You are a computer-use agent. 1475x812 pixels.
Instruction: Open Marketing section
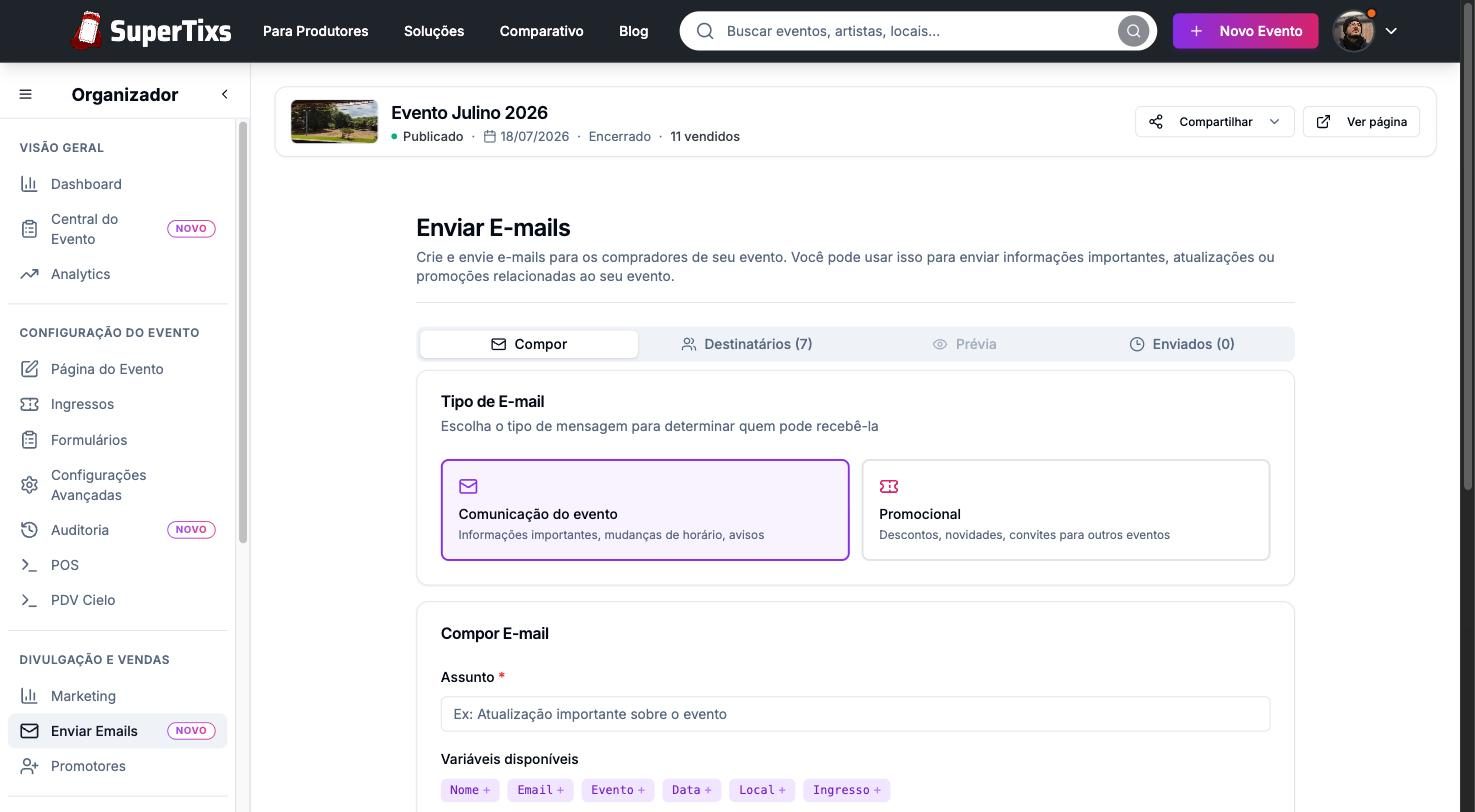pos(118,696)
